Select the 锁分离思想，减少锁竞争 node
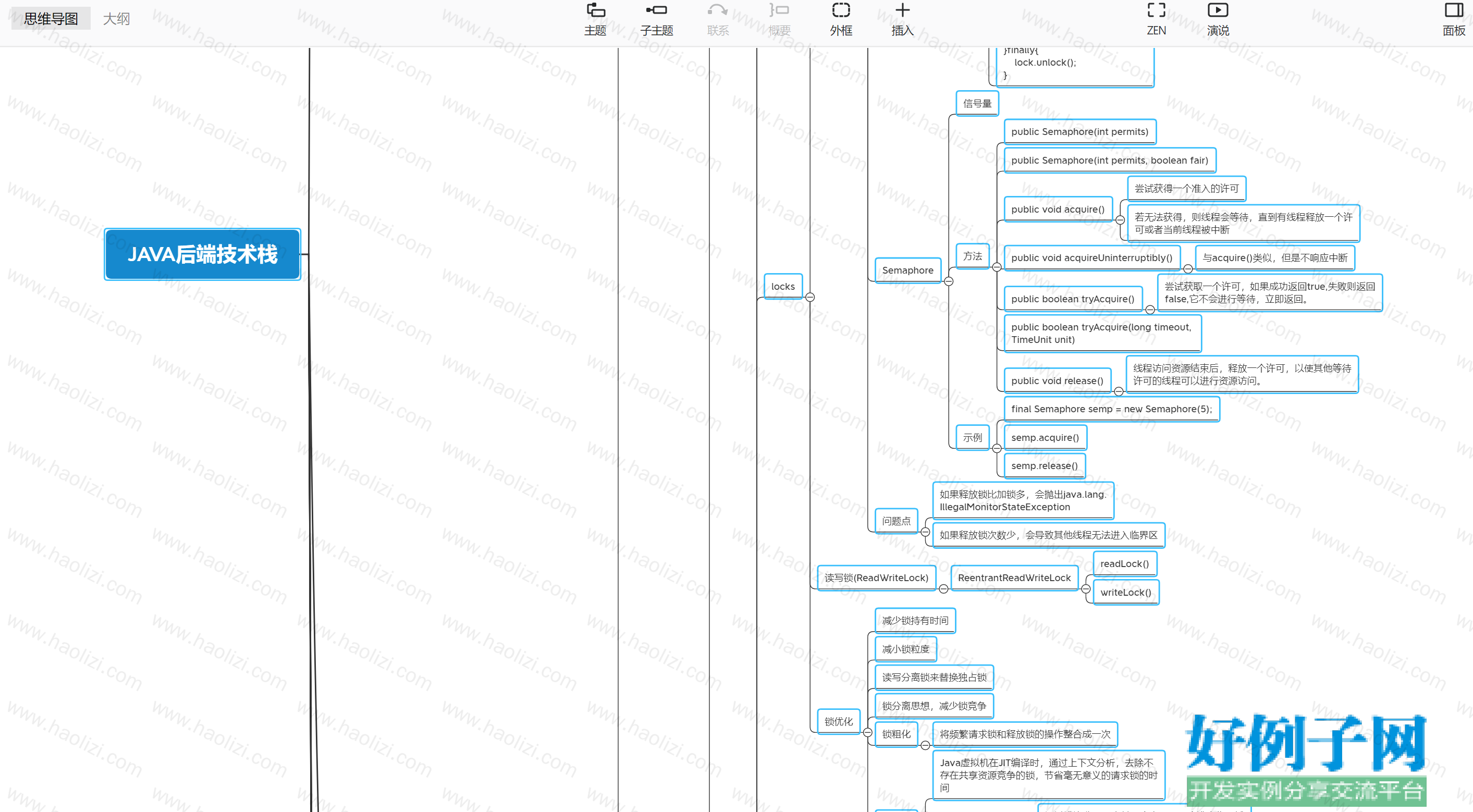Image resolution: width=1473 pixels, height=812 pixels. click(935, 706)
